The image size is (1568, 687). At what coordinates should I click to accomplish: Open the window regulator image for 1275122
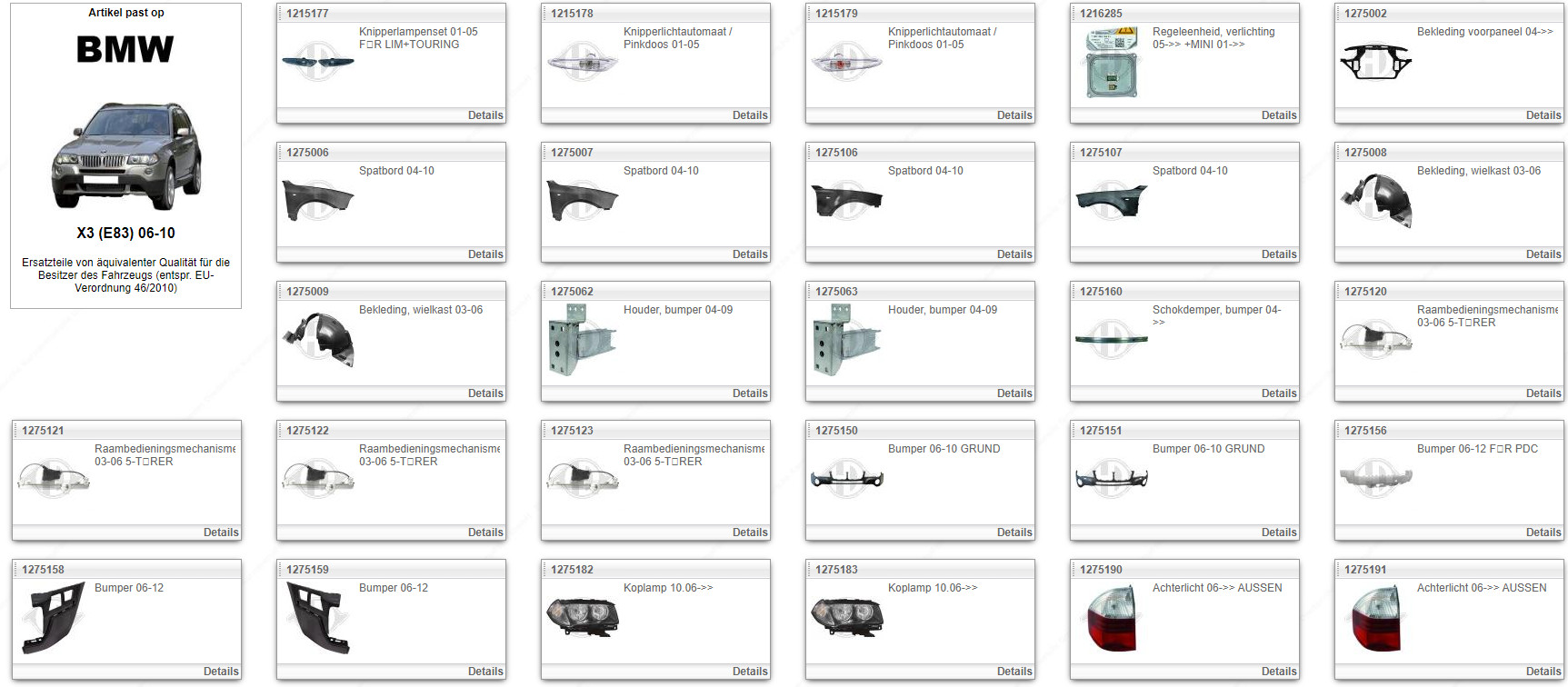(317, 479)
